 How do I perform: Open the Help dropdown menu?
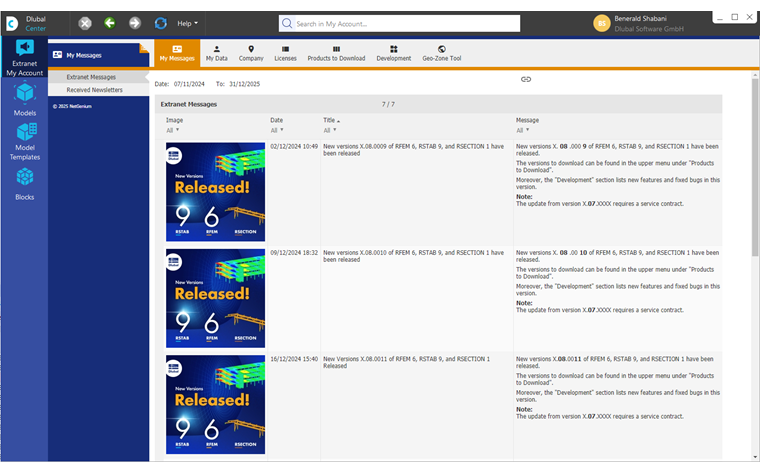coord(187,23)
